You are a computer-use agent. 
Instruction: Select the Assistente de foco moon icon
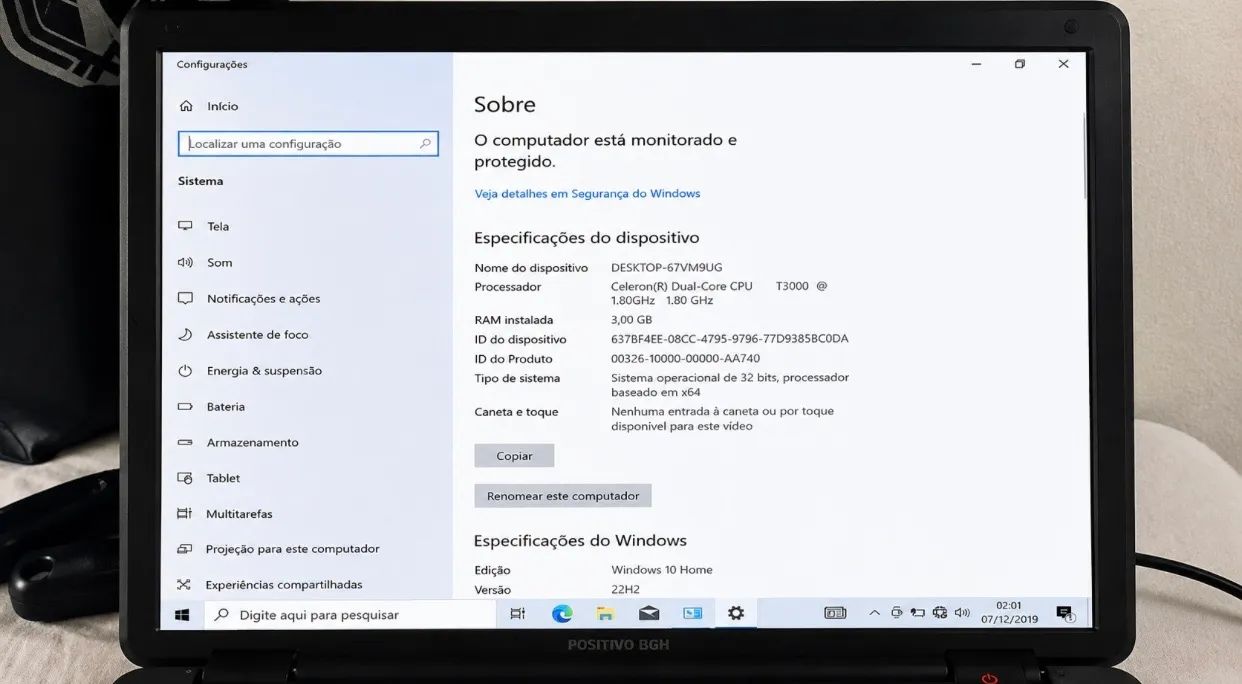(185, 334)
